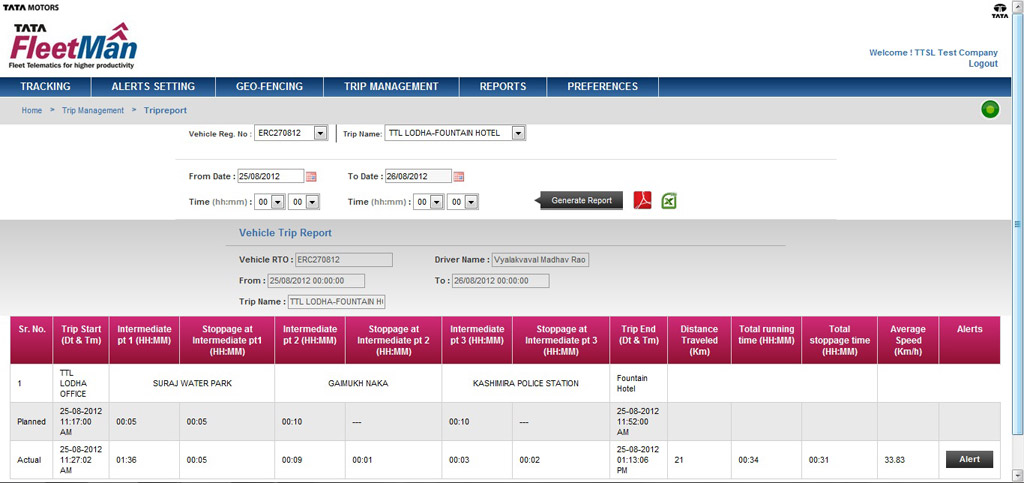Export report to Excel icon
The image size is (1024, 483).
(669, 201)
